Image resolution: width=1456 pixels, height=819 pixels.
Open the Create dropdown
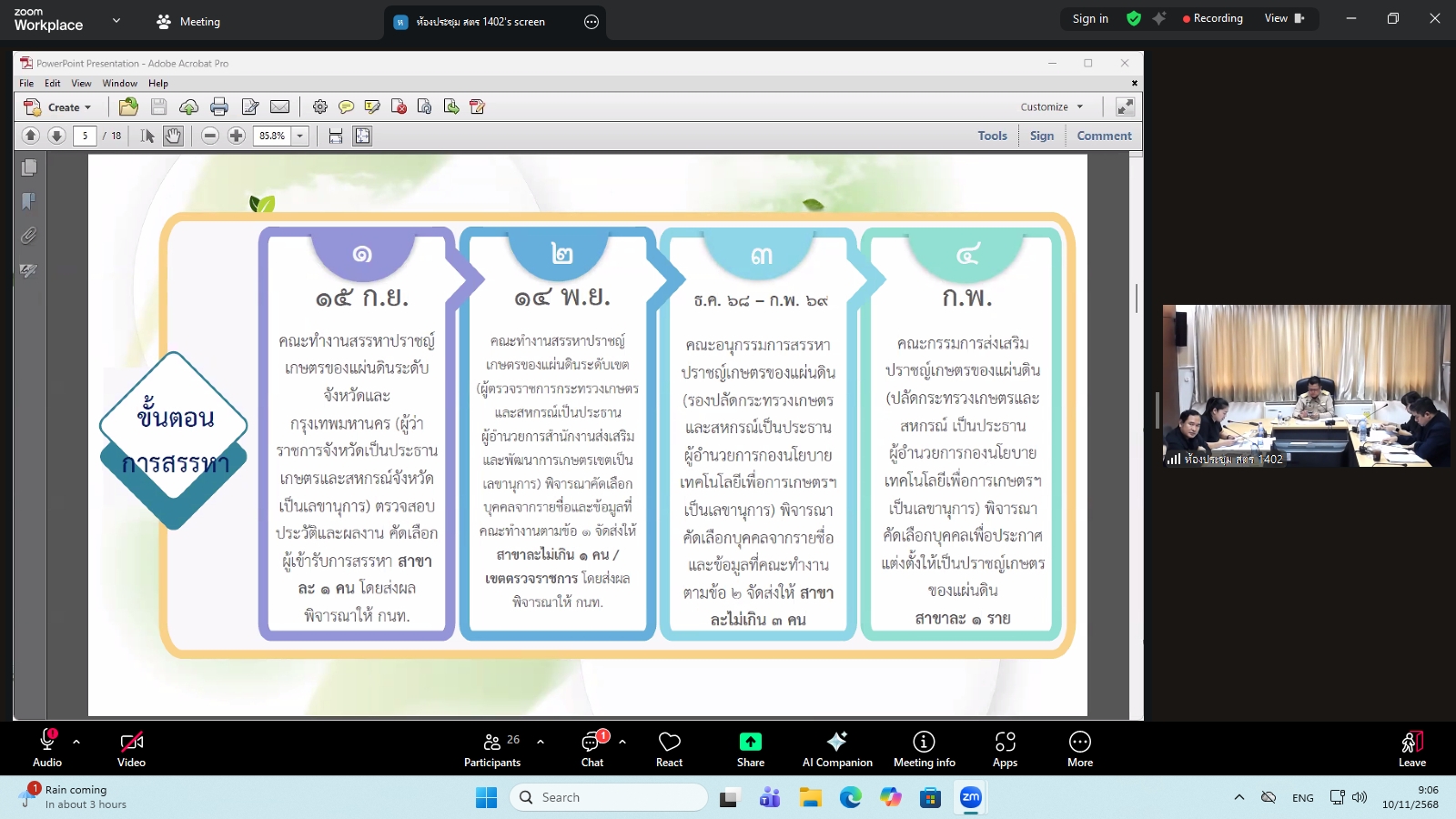click(60, 106)
